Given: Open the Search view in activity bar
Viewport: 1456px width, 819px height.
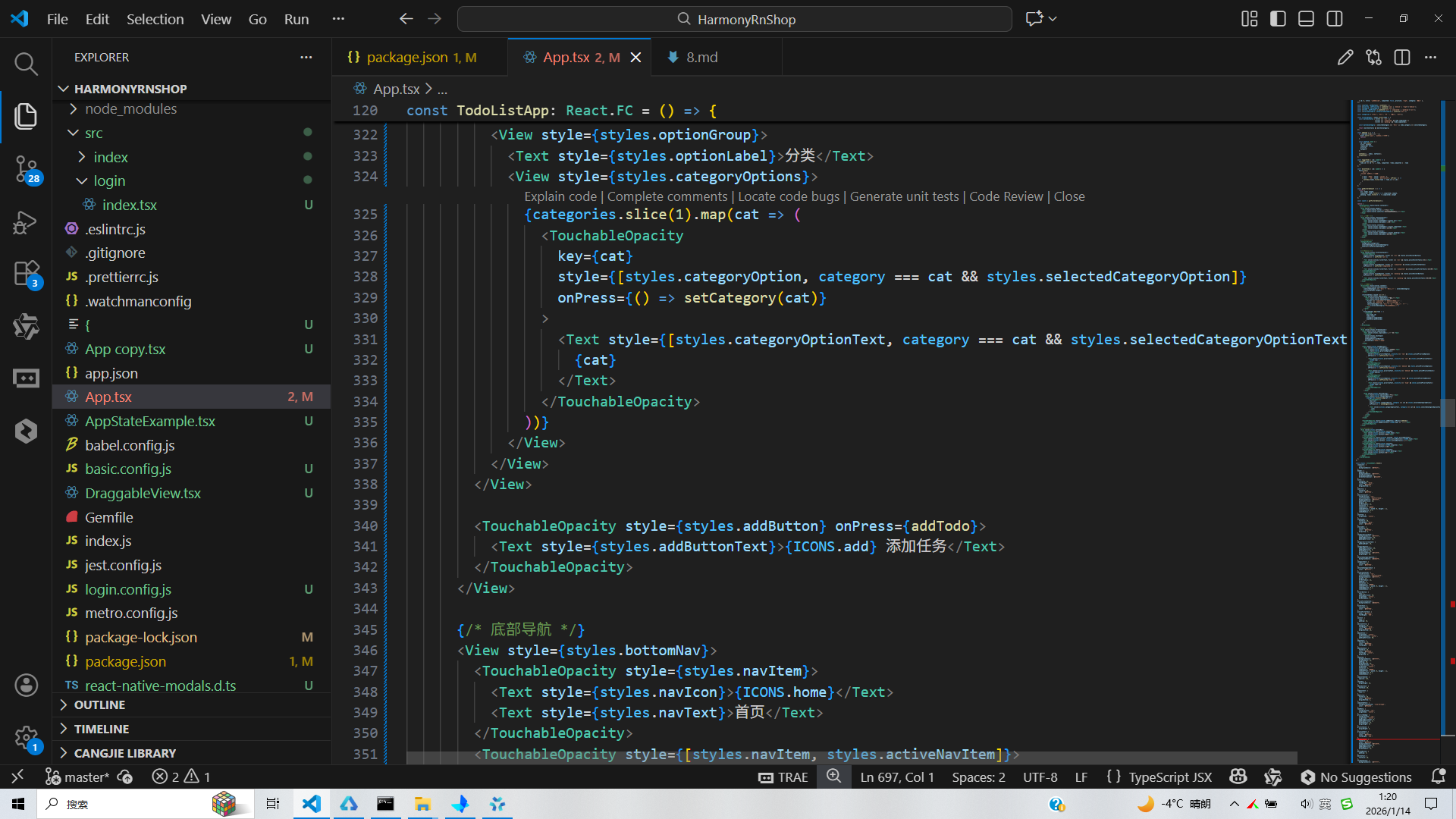Looking at the screenshot, I should 26,64.
